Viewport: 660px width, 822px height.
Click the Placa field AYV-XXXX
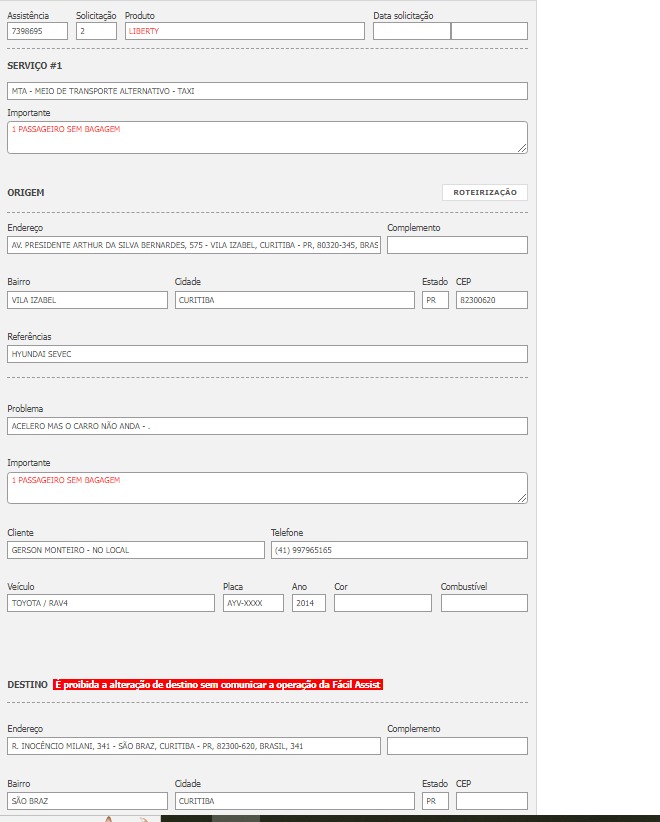pos(253,603)
